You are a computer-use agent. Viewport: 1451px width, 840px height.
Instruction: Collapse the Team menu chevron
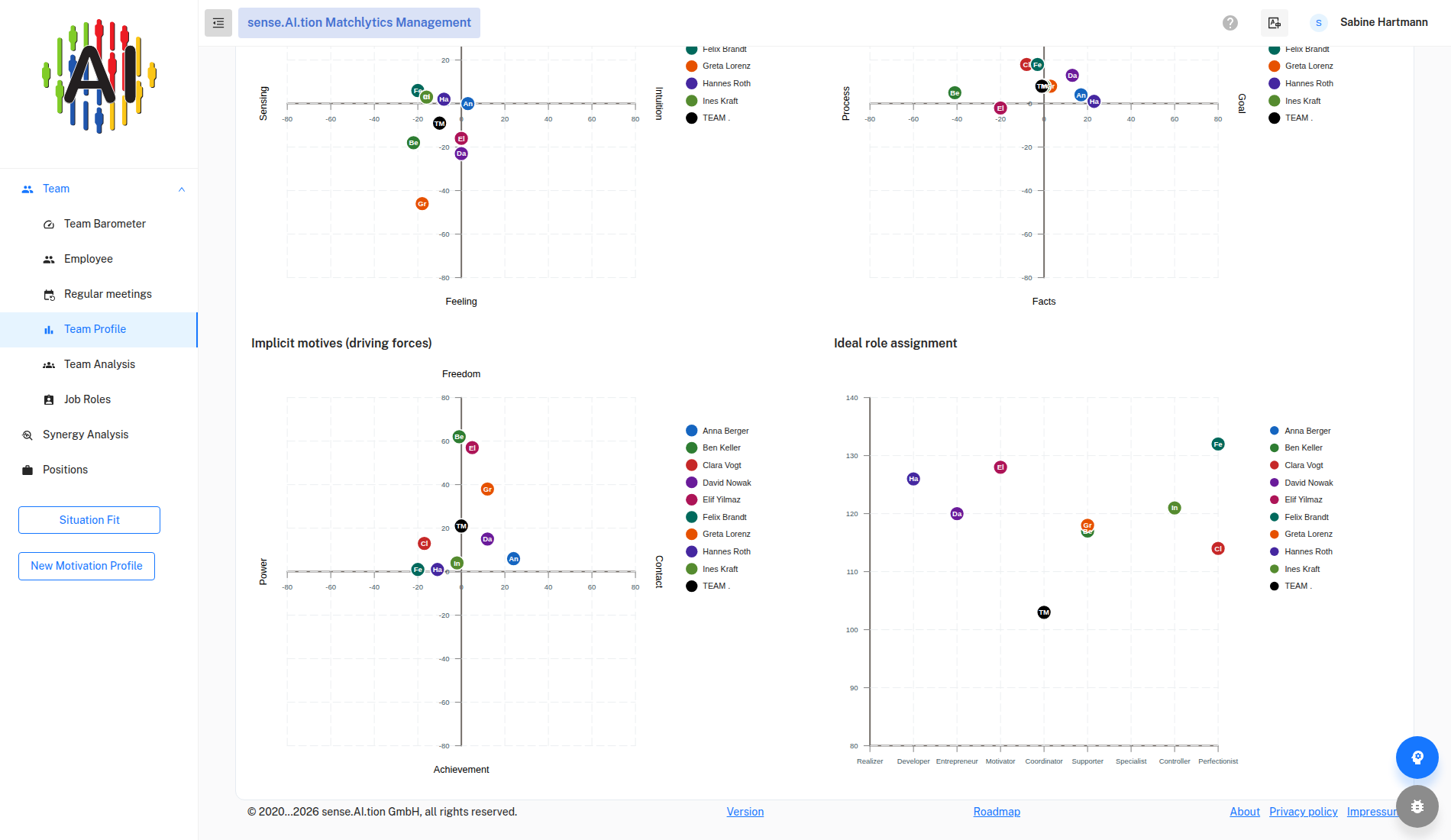pos(182,189)
